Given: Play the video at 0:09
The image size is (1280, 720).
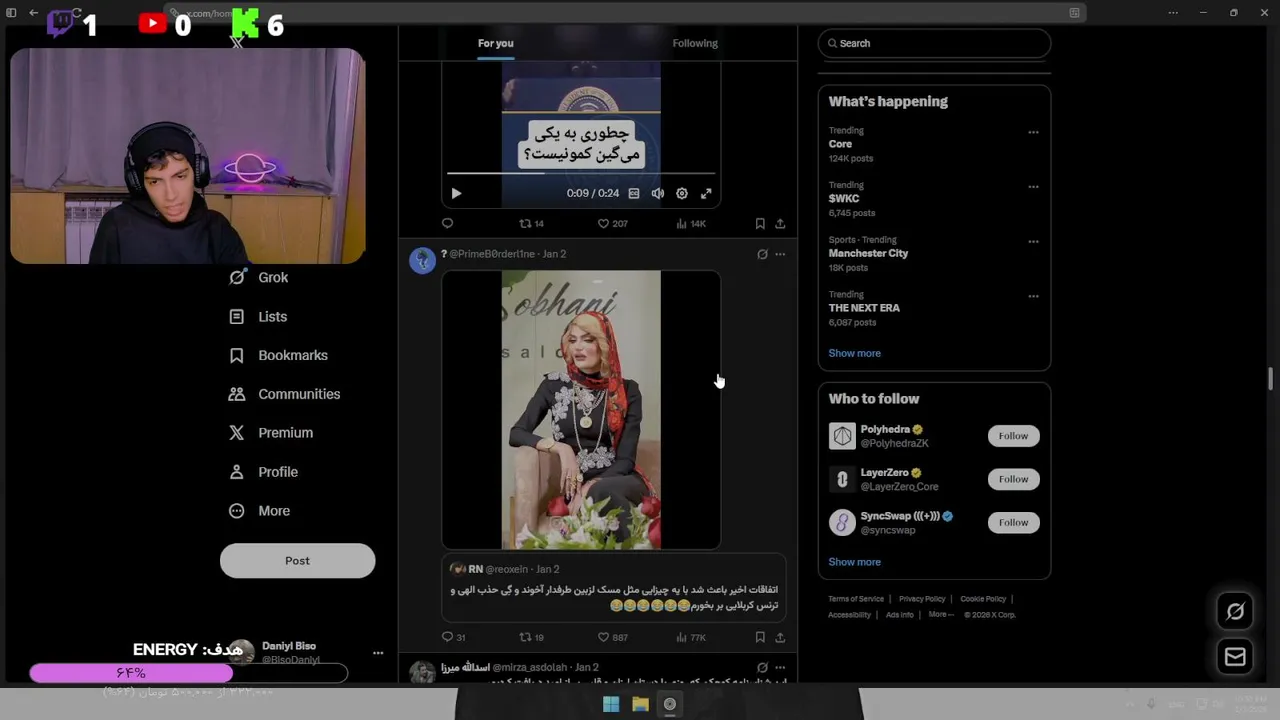Looking at the screenshot, I should pos(456,193).
